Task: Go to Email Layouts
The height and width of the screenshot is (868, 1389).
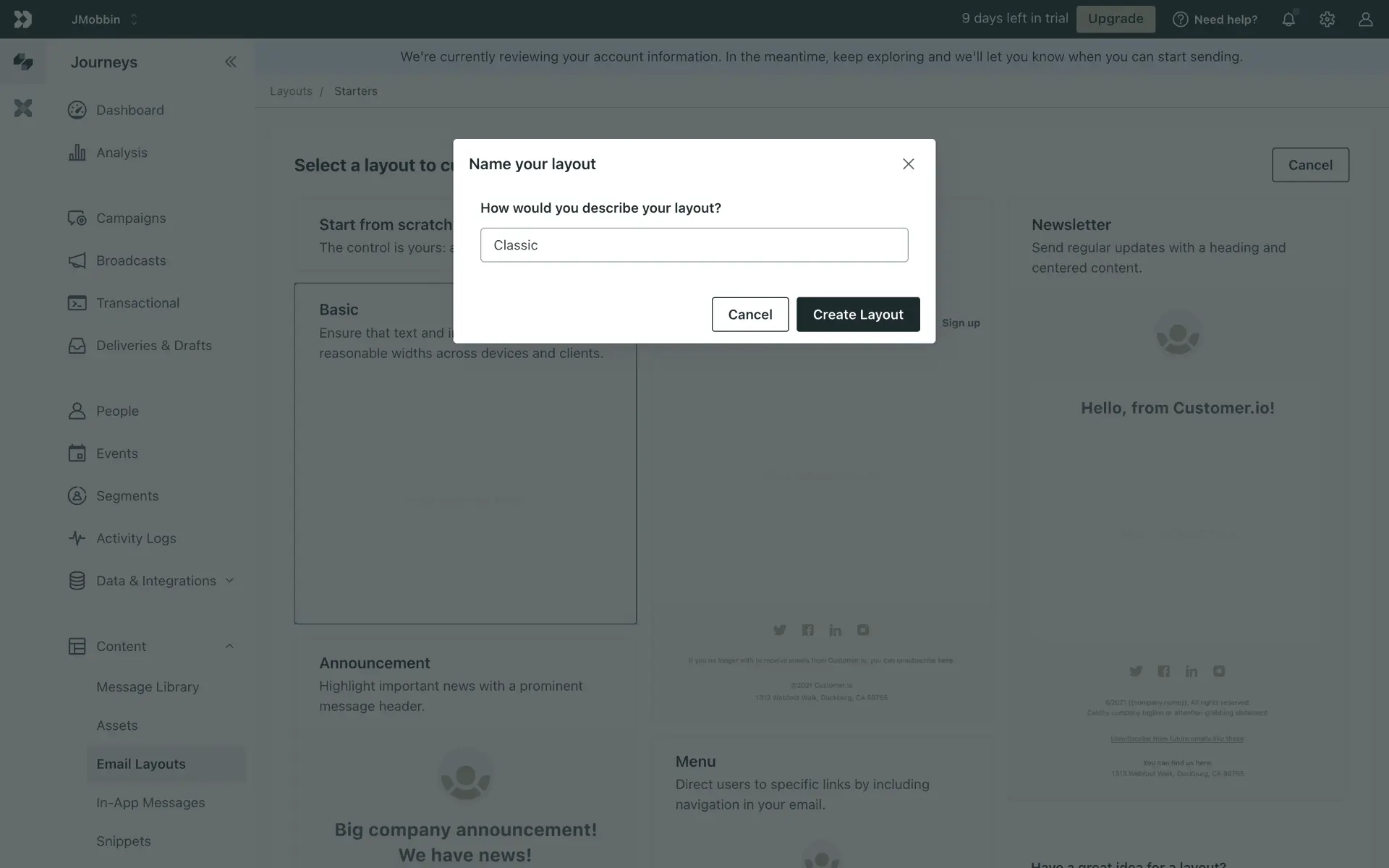Action: (141, 764)
